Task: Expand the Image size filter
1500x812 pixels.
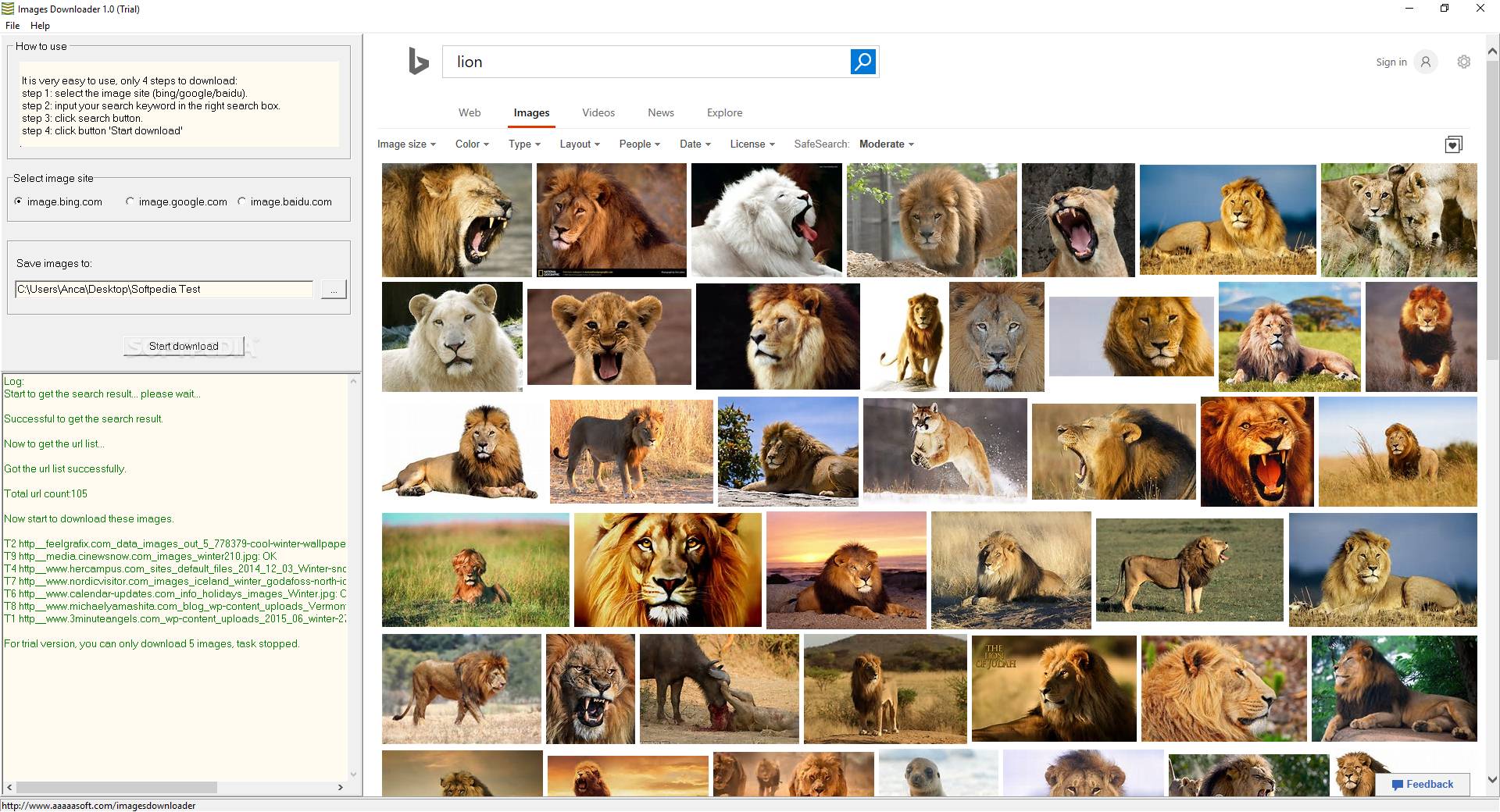Action: (x=406, y=144)
